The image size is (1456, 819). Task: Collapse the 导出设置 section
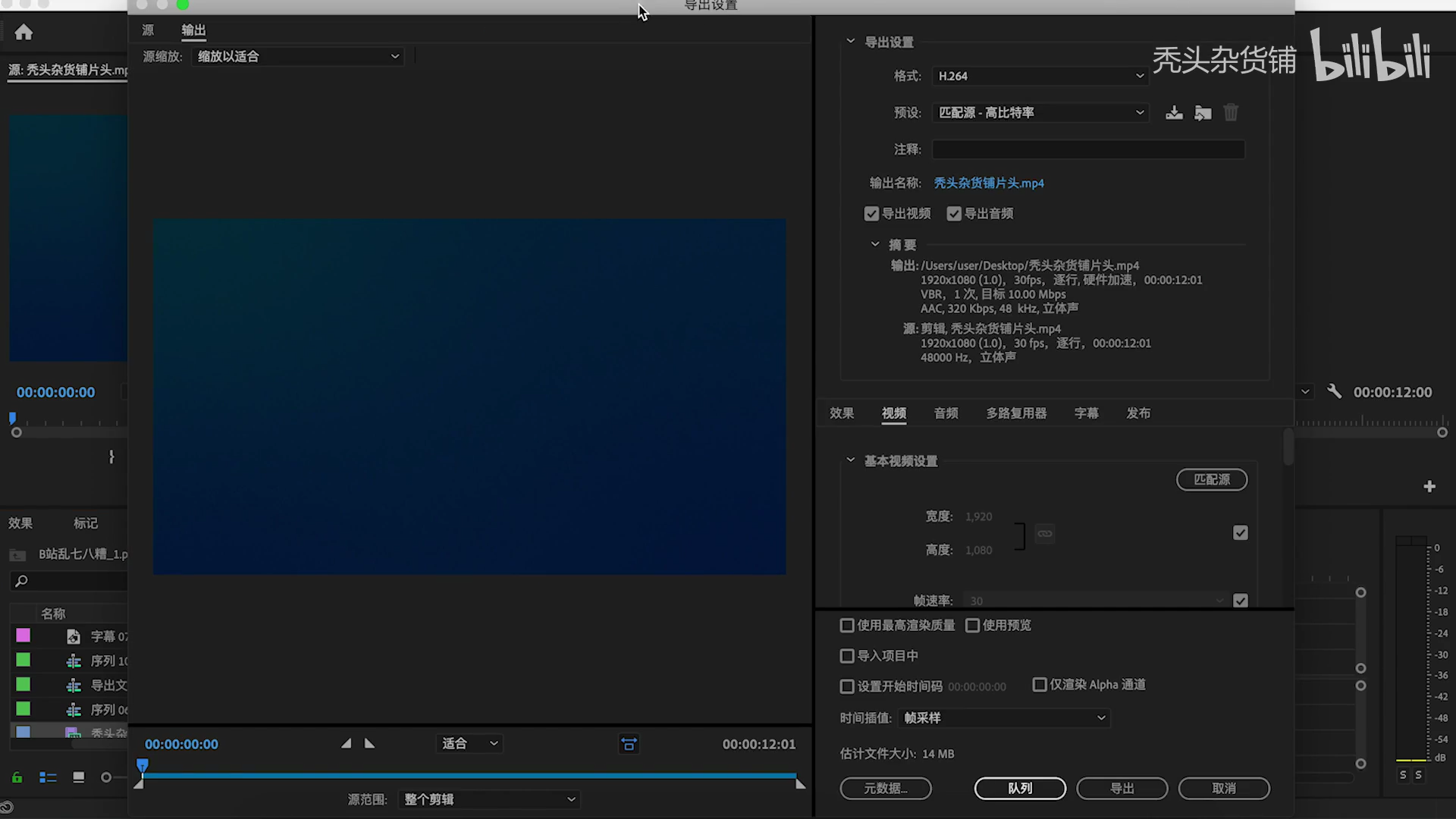850,41
